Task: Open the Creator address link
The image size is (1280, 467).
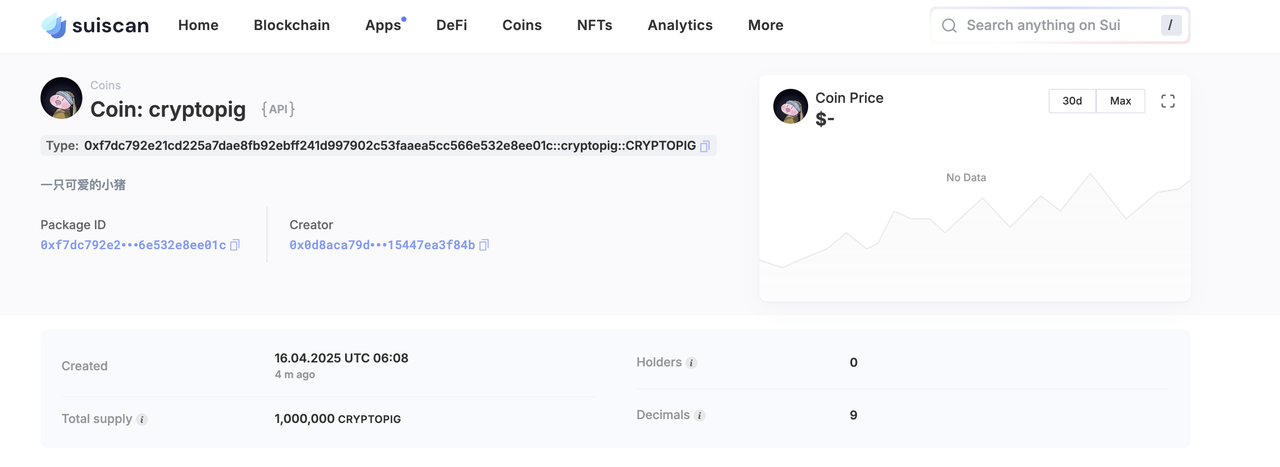Action: tap(382, 245)
